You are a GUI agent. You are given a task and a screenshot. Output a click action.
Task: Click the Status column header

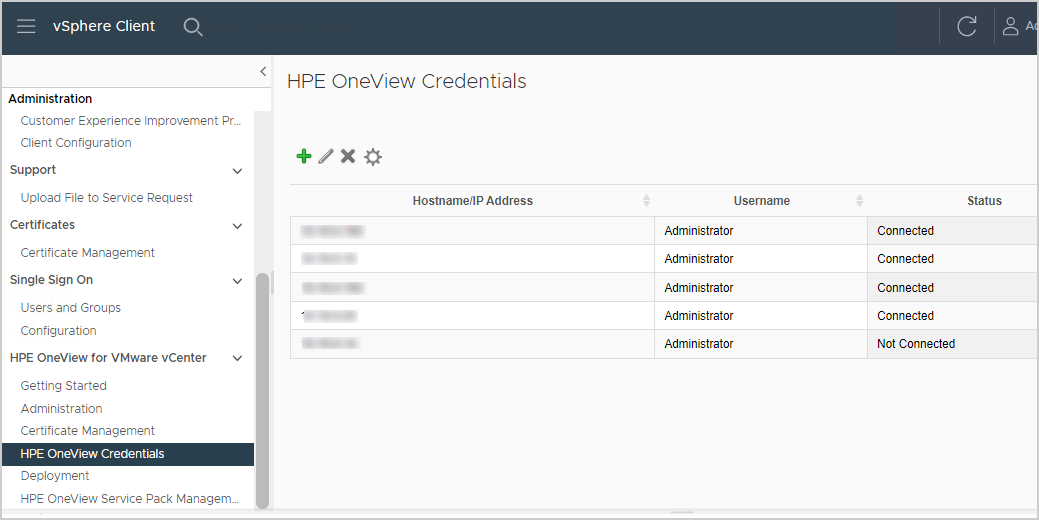click(x=984, y=201)
